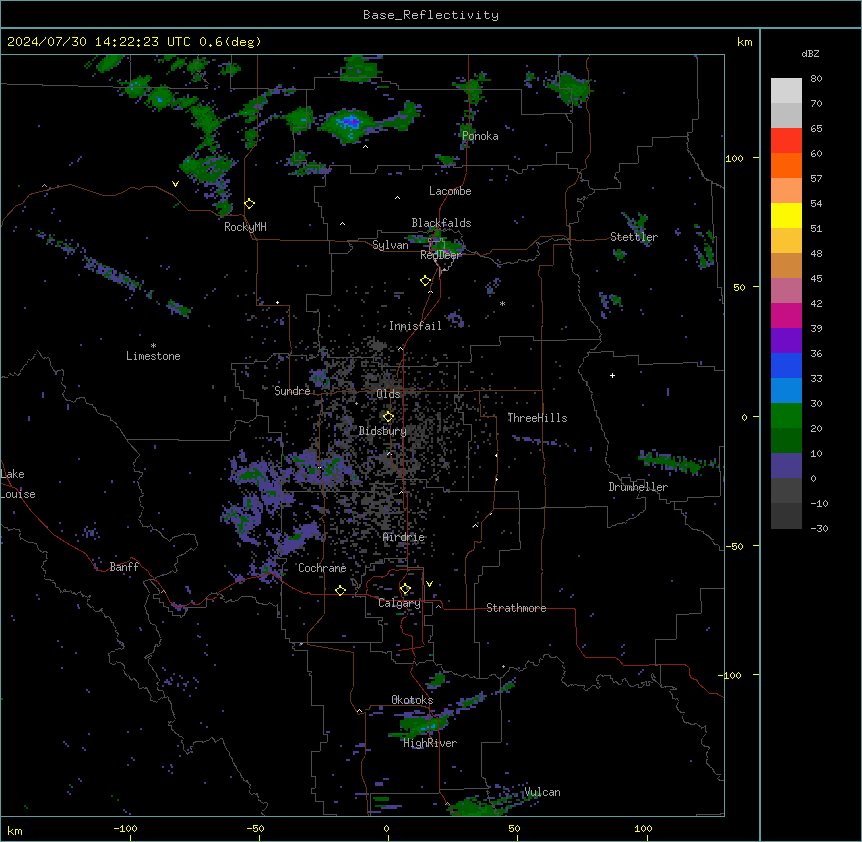Click the Calgary city label
The width and height of the screenshot is (862, 842).
[399, 603]
